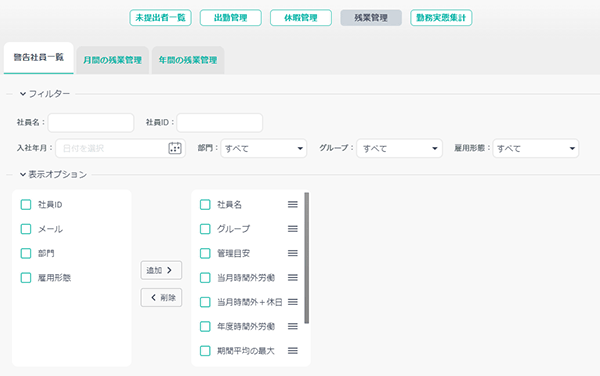
Task: Check the グループ checkbox in right list
Action: click(205, 229)
